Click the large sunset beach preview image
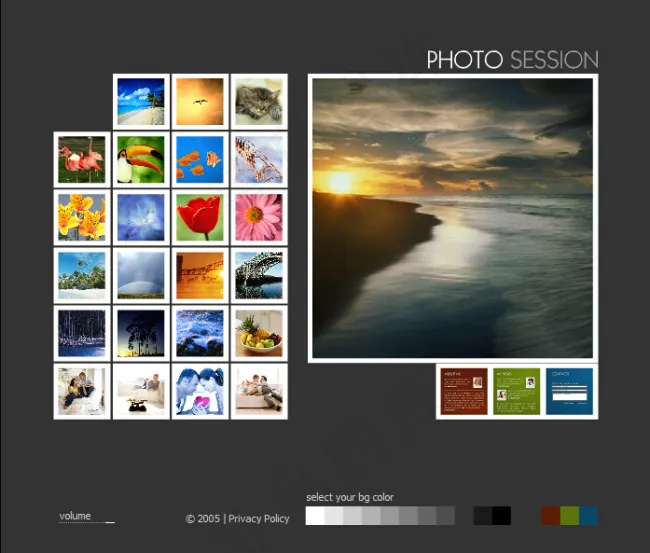 pyautogui.click(x=452, y=218)
